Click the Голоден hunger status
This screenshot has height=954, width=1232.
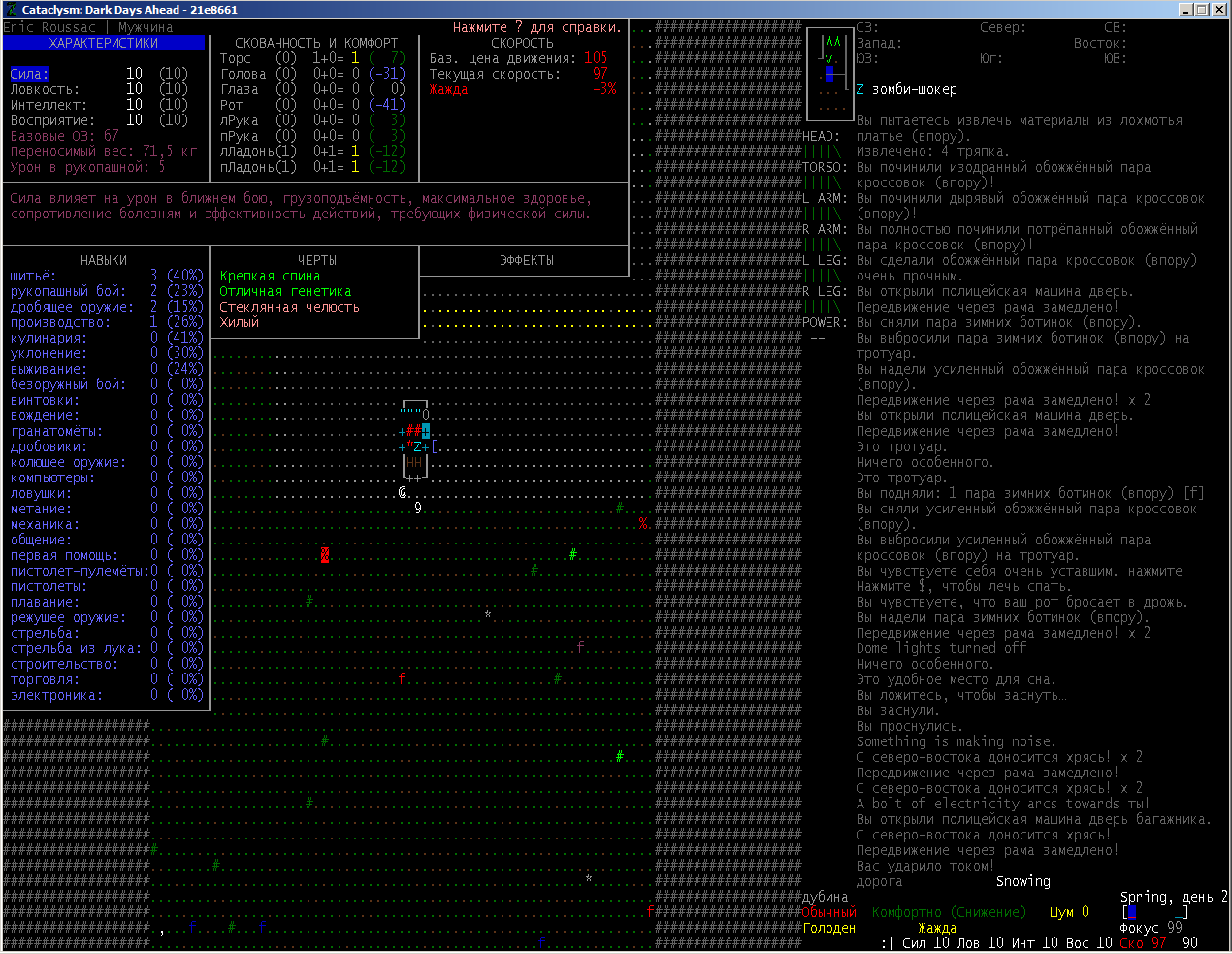(829, 928)
